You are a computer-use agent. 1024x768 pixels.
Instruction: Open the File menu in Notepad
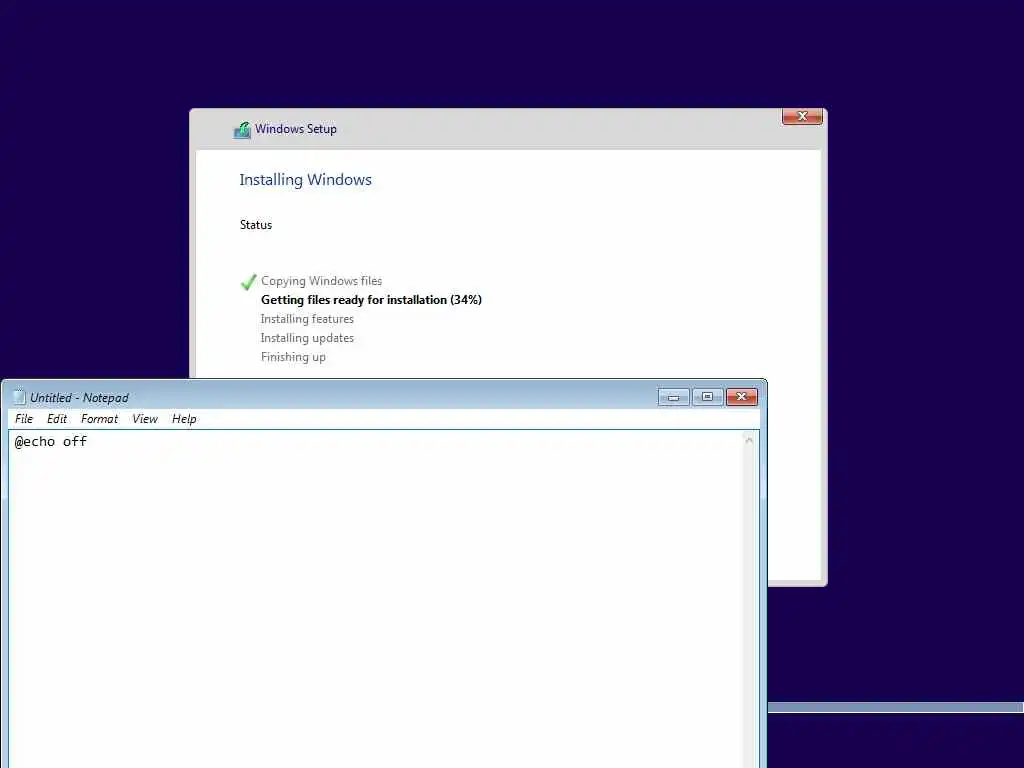click(x=24, y=419)
